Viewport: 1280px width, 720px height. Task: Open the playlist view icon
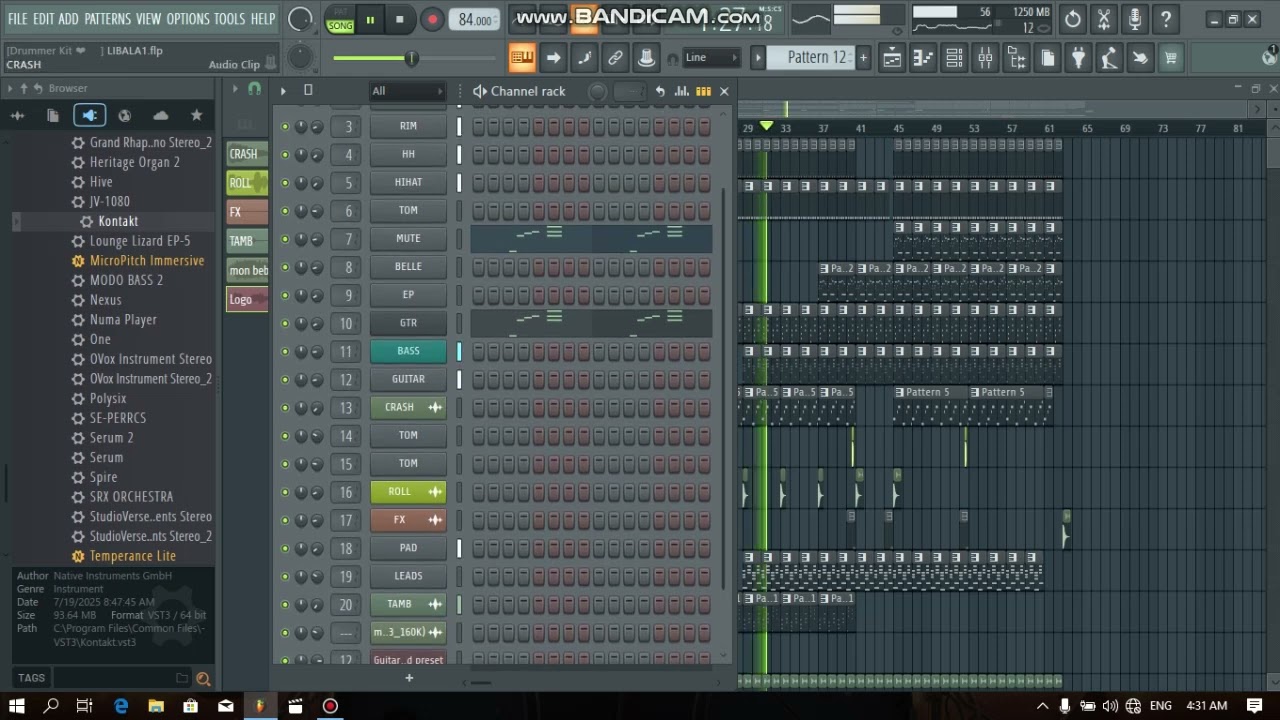[892, 58]
